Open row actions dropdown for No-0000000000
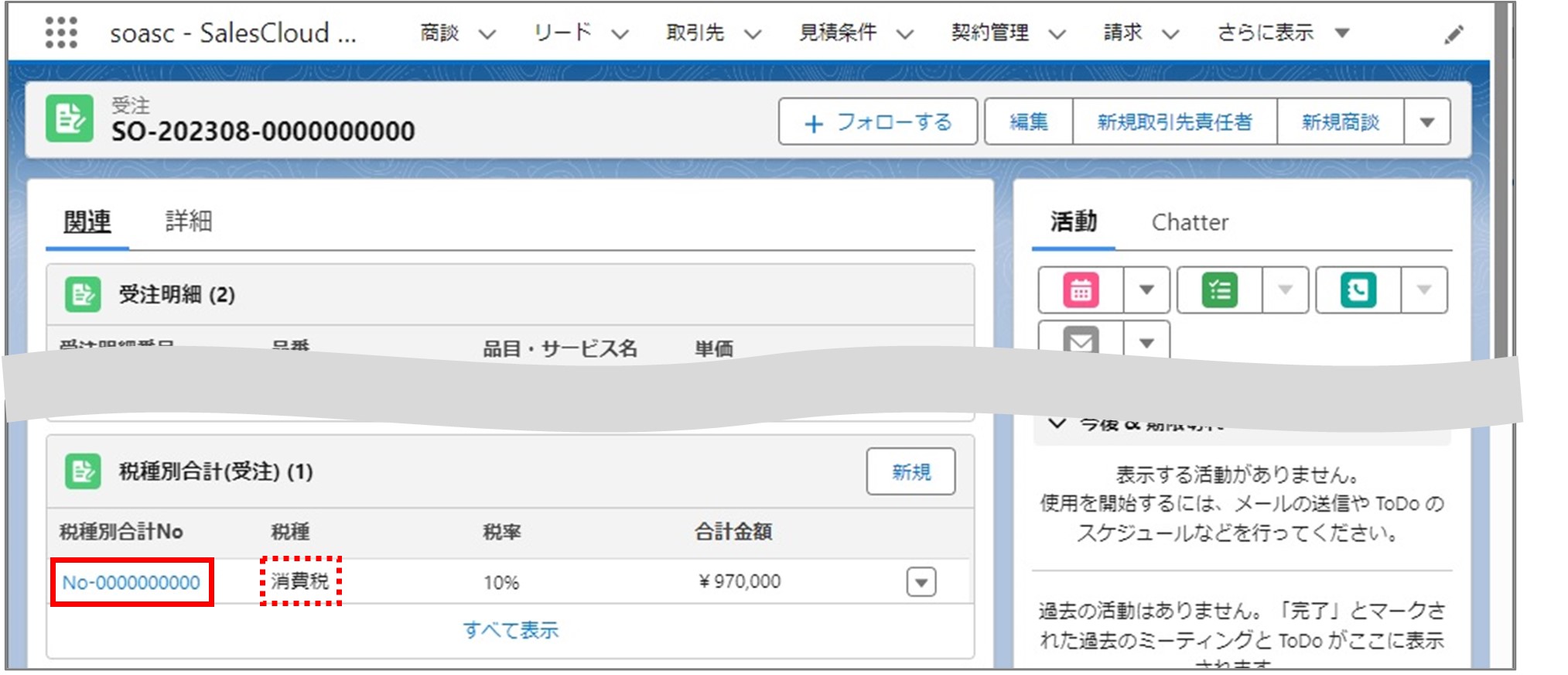 click(921, 582)
